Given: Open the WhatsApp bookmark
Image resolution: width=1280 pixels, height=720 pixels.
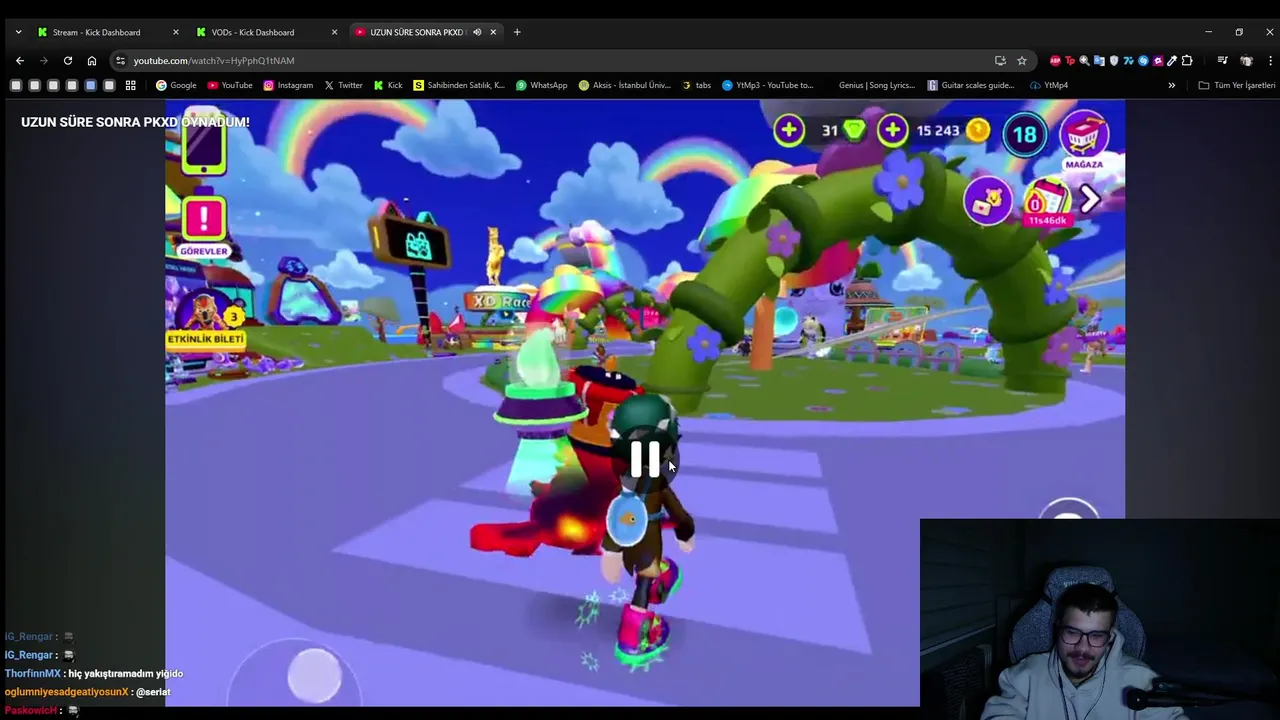Looking at the screenshot, I should click(541, 85).
